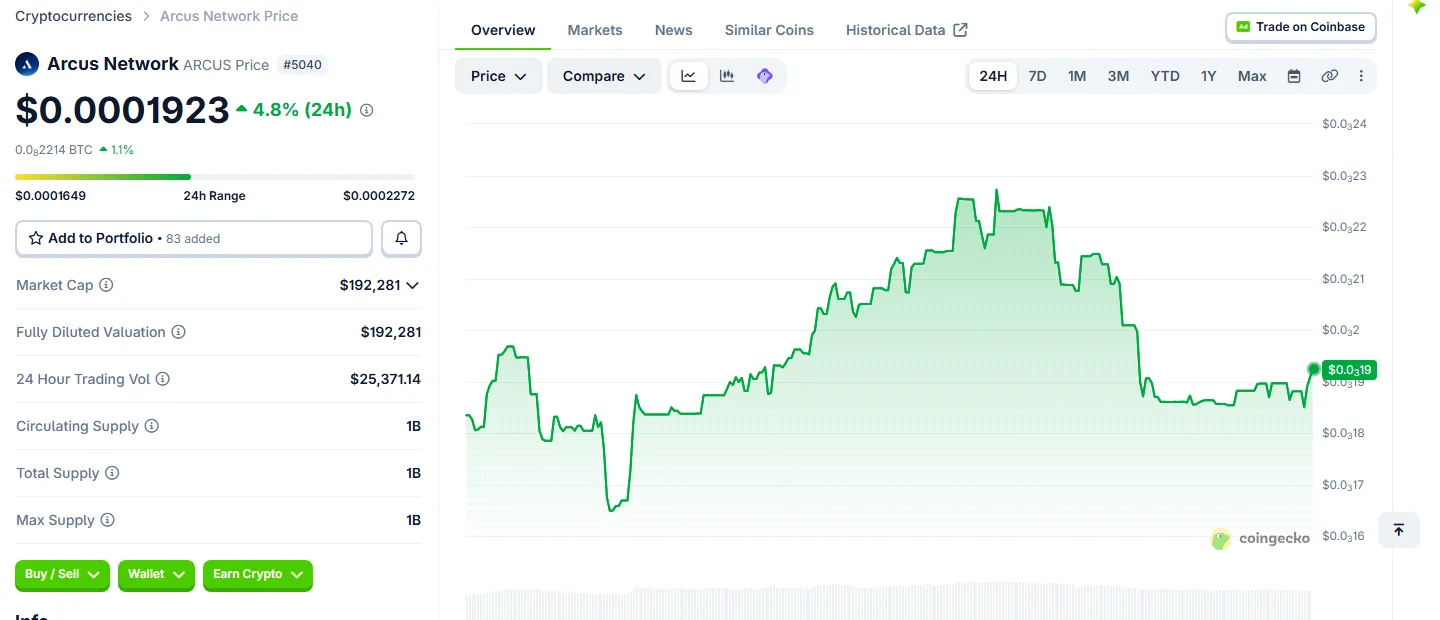Click the Fully Diluted Valuation $192,281 value
The width and height of the screenshot is (1440, 620).
coord(391,332)
